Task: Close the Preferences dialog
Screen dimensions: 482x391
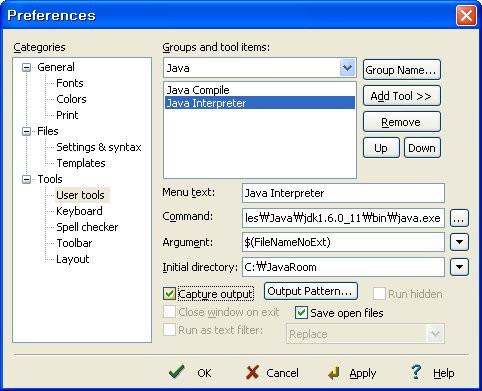Action: coord(466,16)
